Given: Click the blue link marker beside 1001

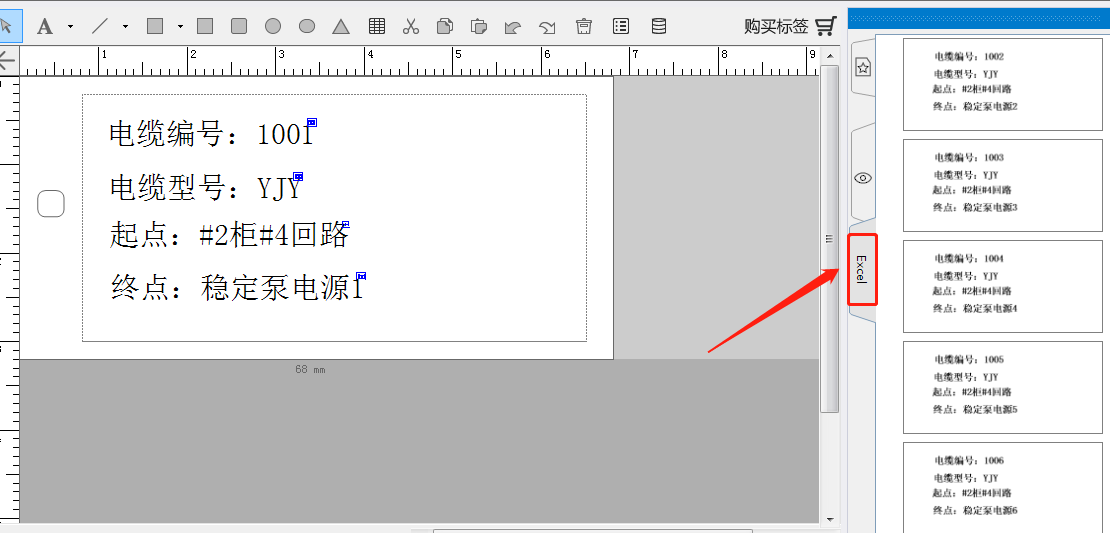Looking at the screenshot, I should pos(312,122).
